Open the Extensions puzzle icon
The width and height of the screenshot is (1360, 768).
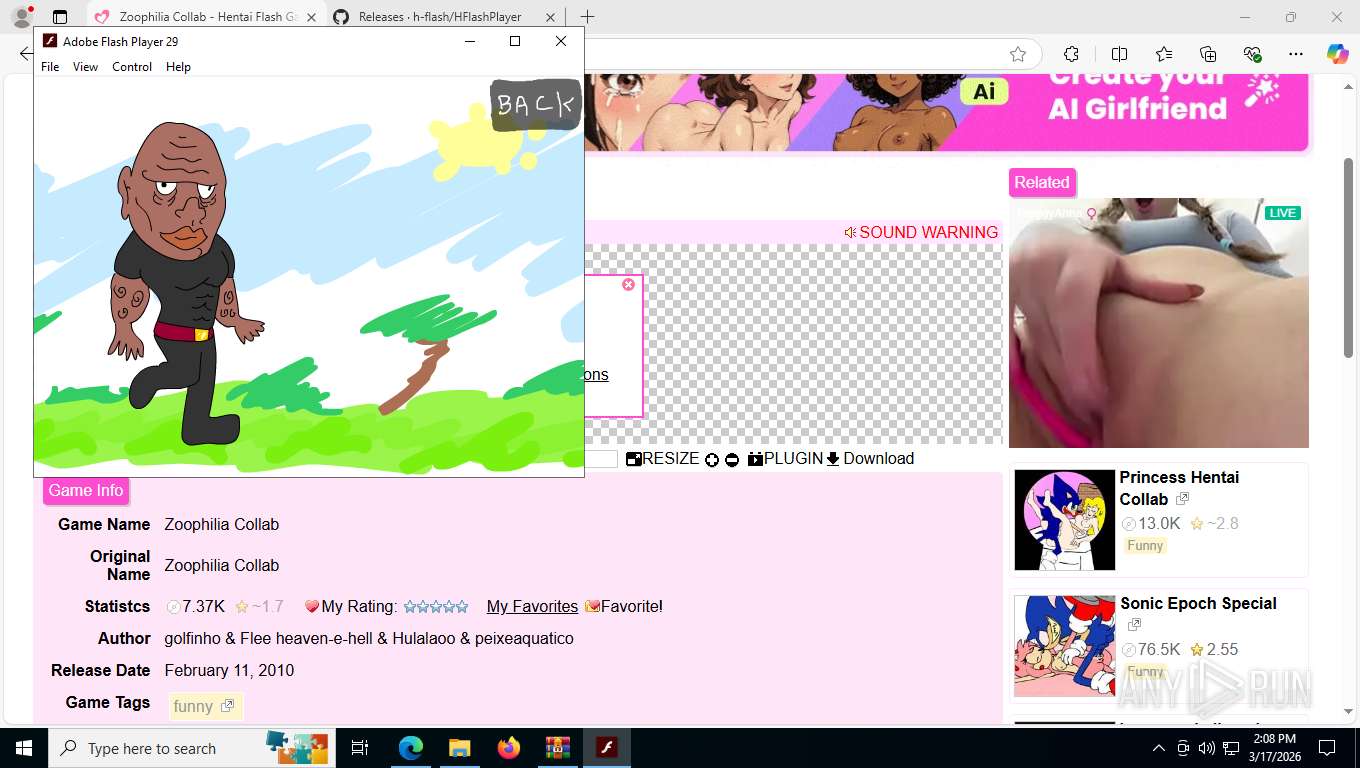point(1072,54)
